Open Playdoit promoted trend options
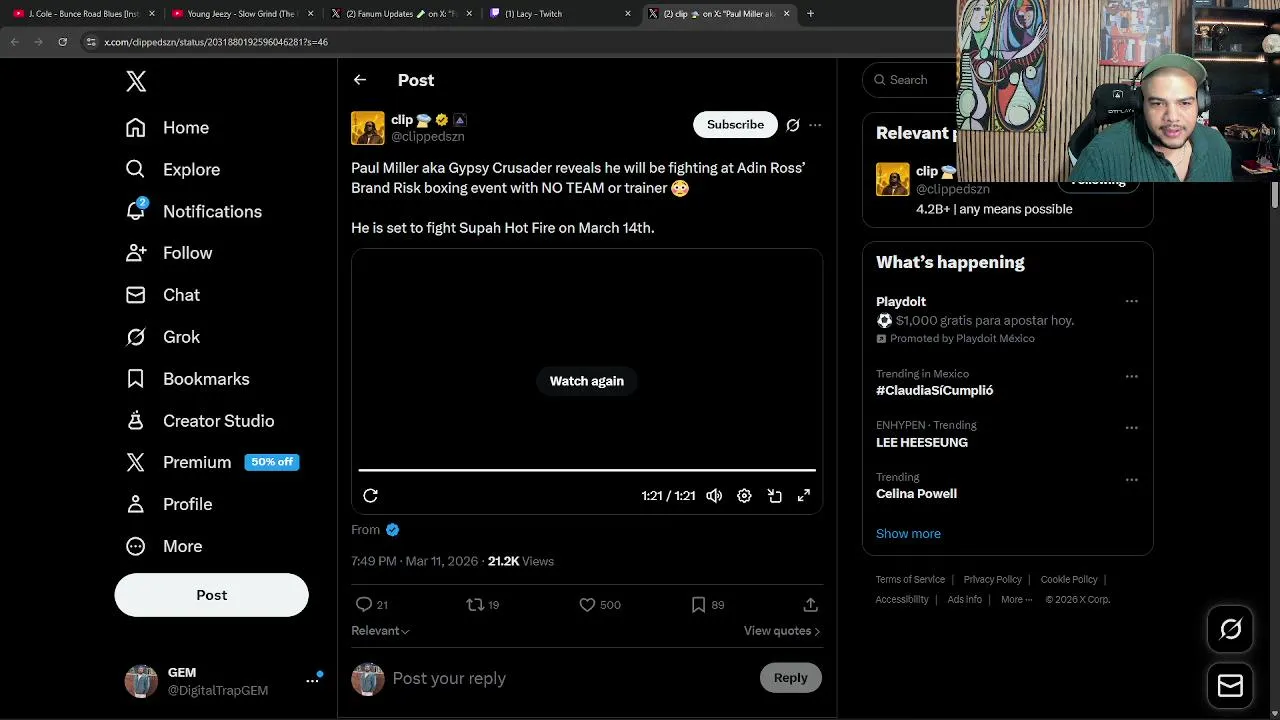The height and width of the screenshot is (720, 1280). (1131, 301)
